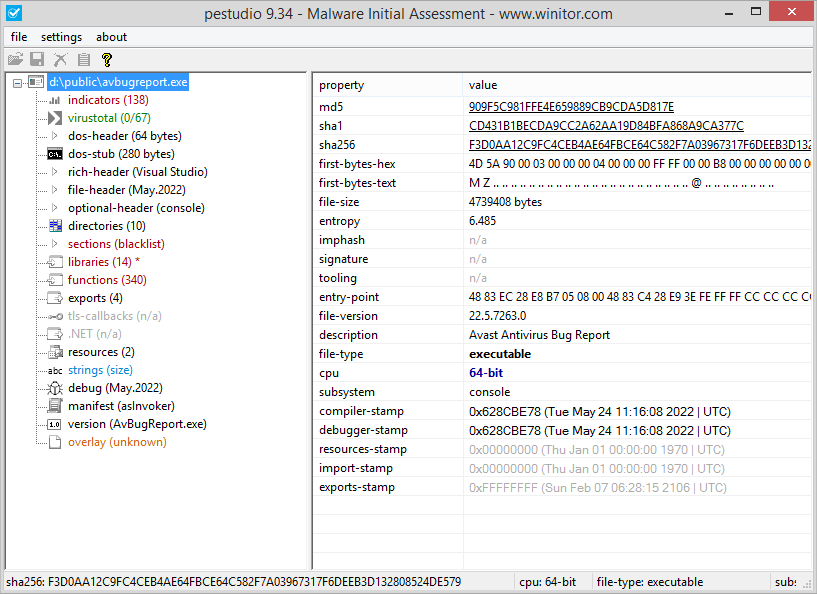
Task: Open the settings menu
Action: 61,37
